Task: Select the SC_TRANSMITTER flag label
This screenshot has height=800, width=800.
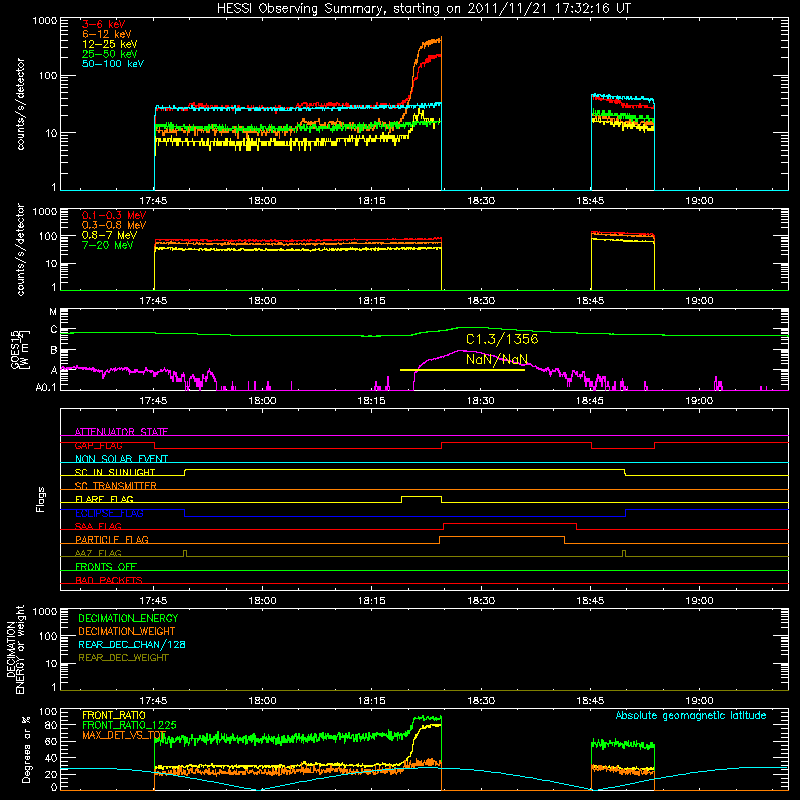Action: (116, 486)
